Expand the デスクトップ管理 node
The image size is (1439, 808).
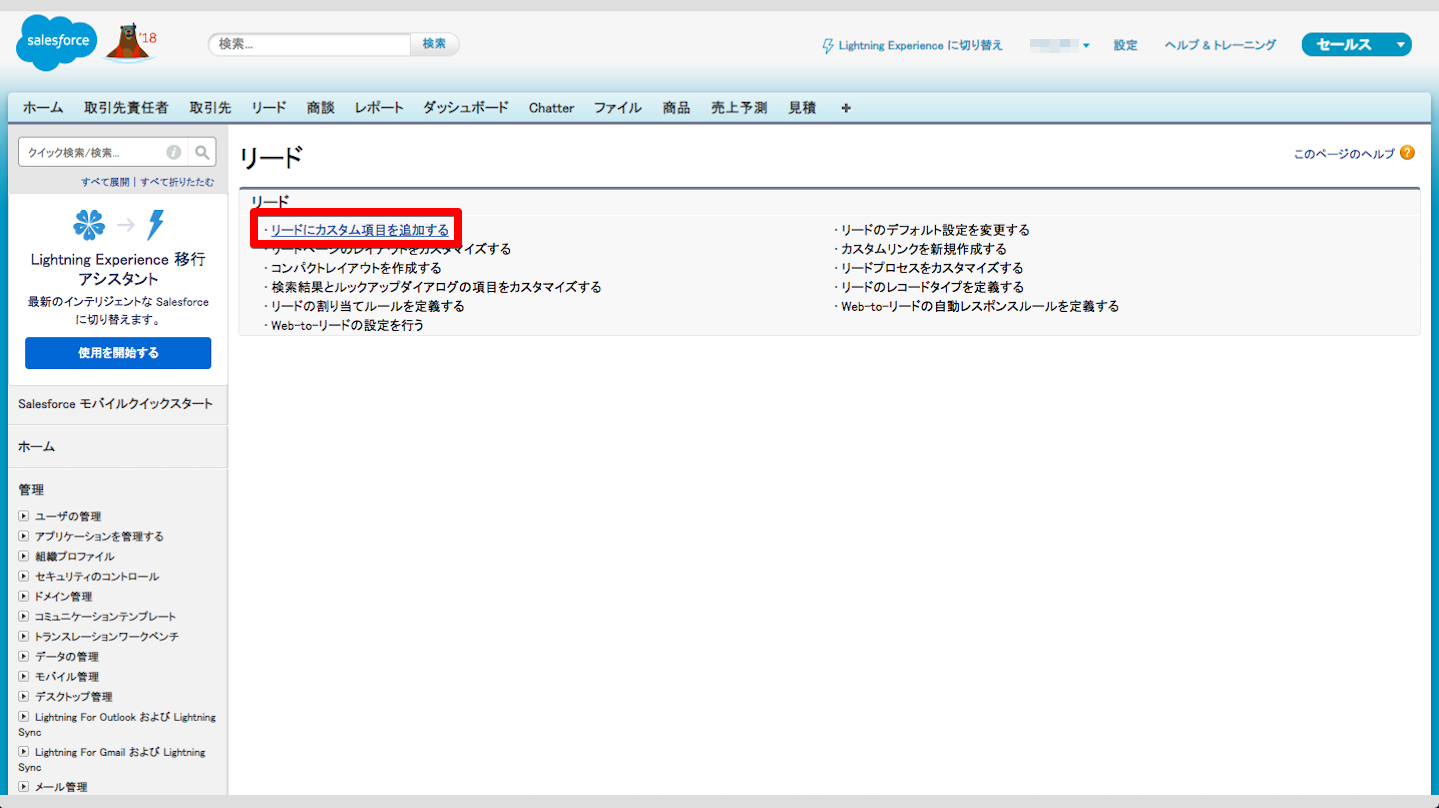click(x=24, y=696)
